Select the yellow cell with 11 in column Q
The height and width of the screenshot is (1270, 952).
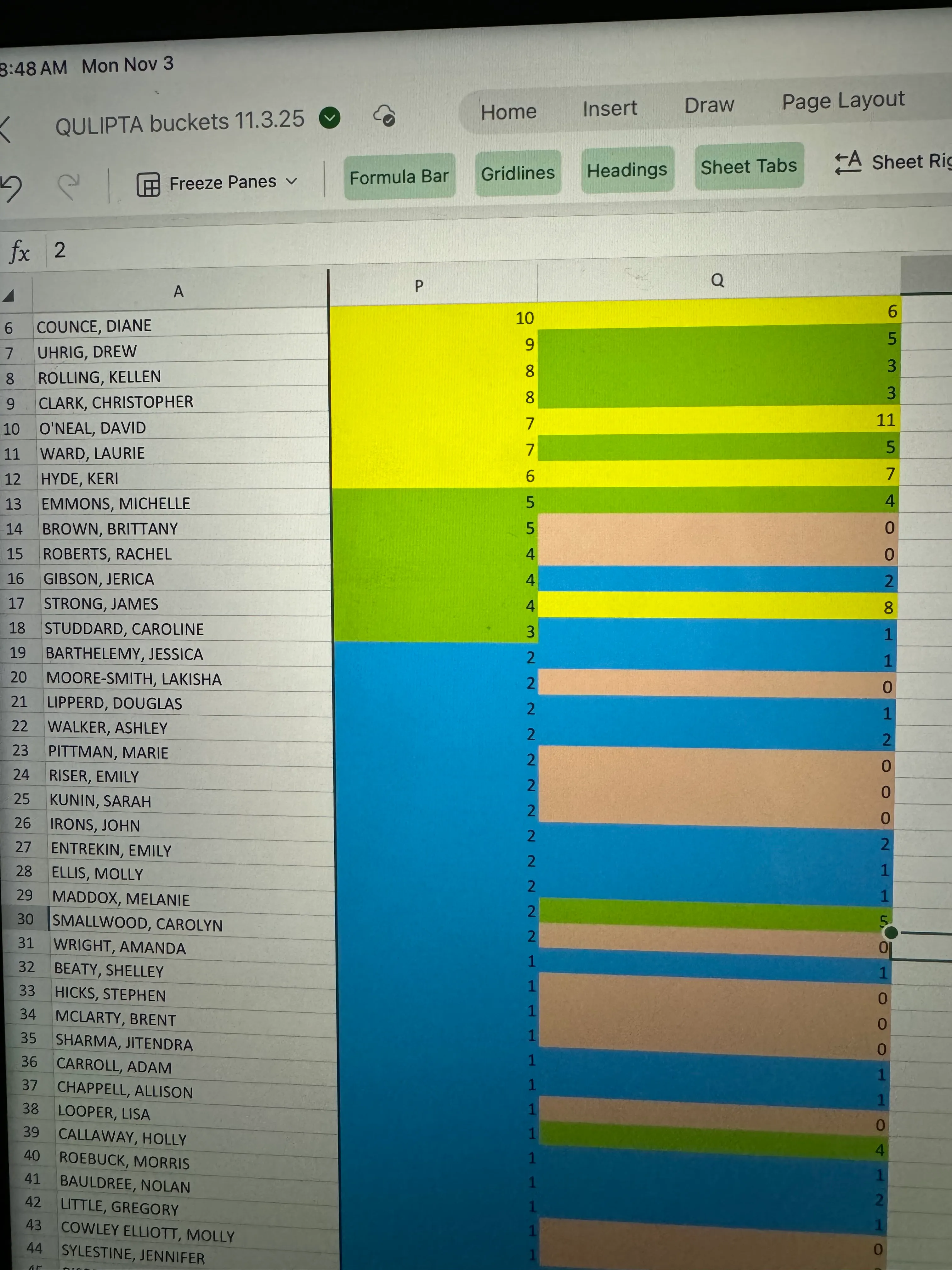coord(717,420)
